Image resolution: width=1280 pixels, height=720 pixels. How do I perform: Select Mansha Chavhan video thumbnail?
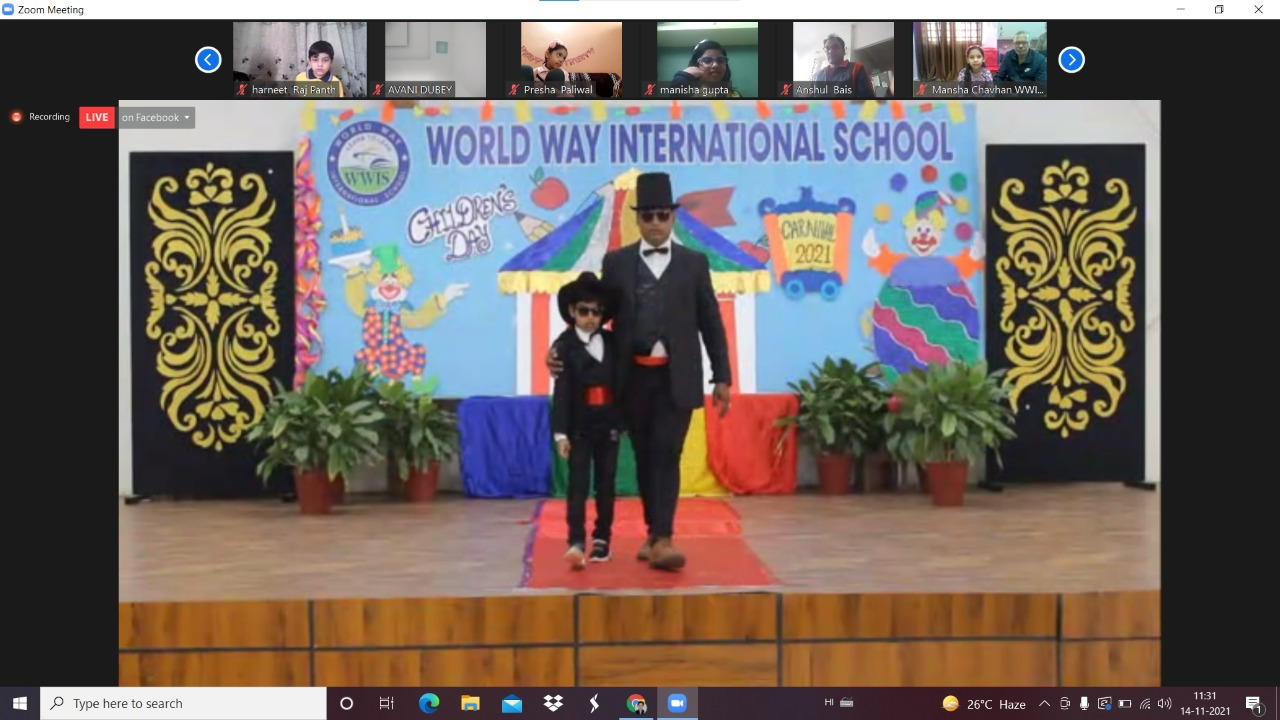click(980, 59)
